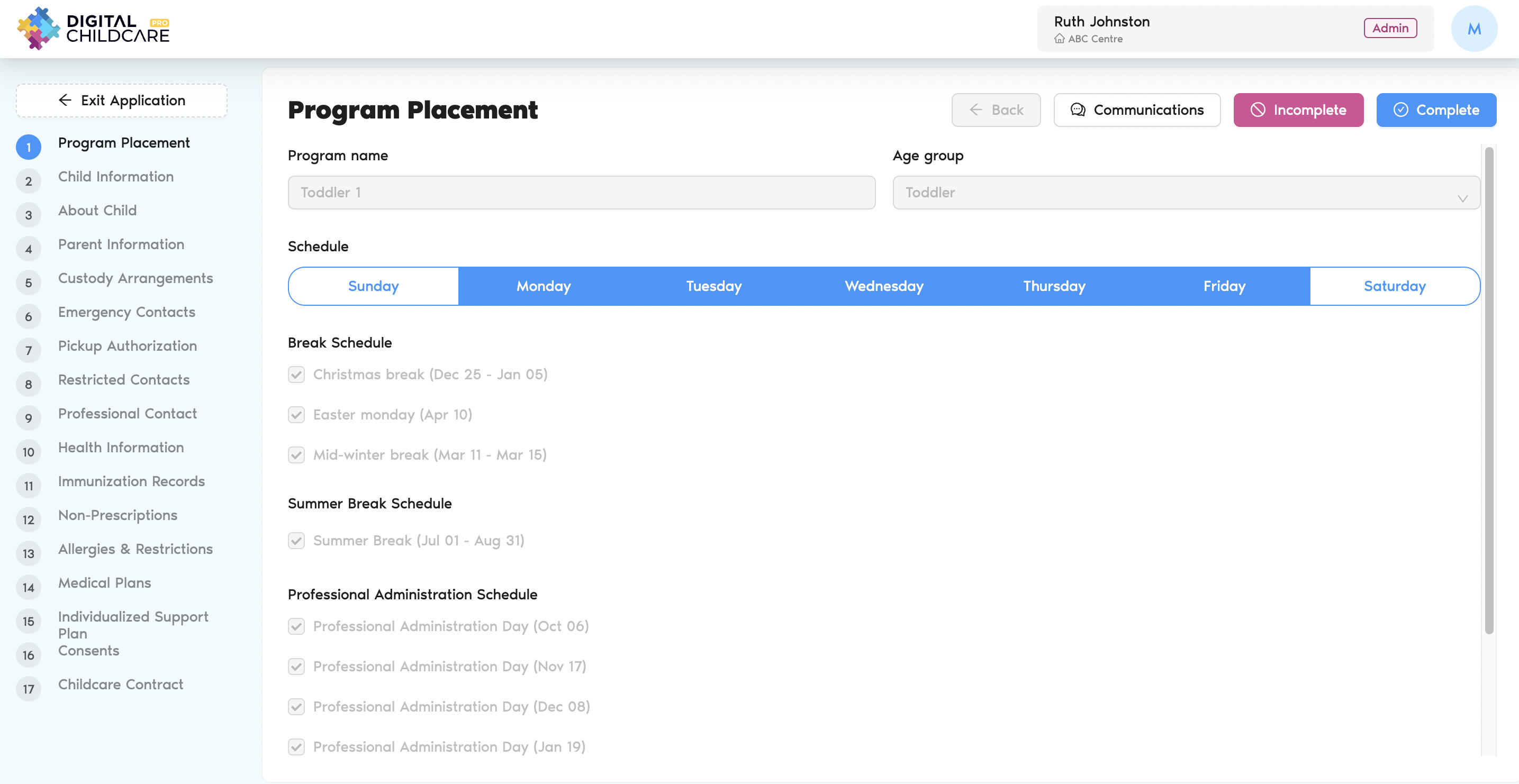This screenshot has width=1519, height=784.
Task: Toggle Summer Break Jul 01 - Aug 31 checkbox
Action: 296,541
